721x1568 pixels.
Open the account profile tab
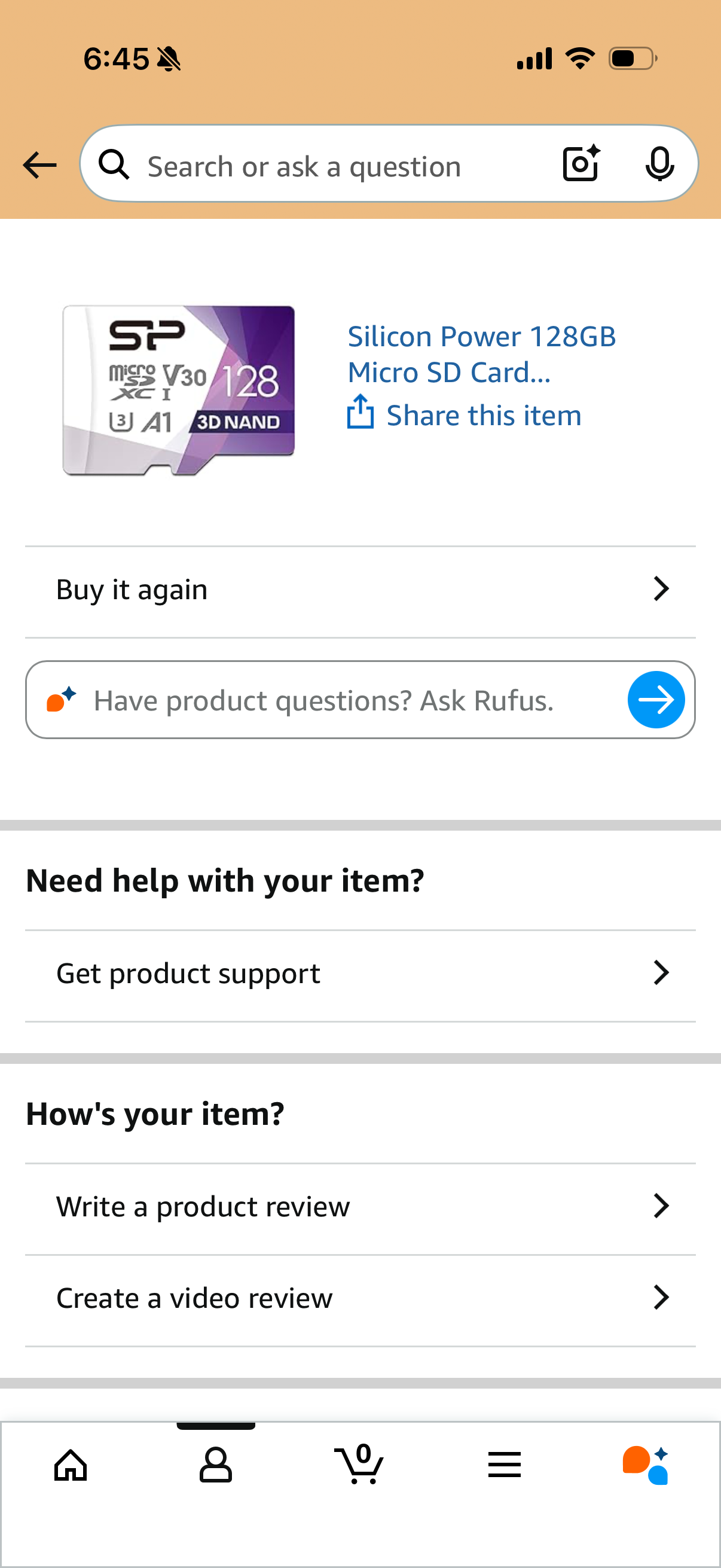point(215,1465)
